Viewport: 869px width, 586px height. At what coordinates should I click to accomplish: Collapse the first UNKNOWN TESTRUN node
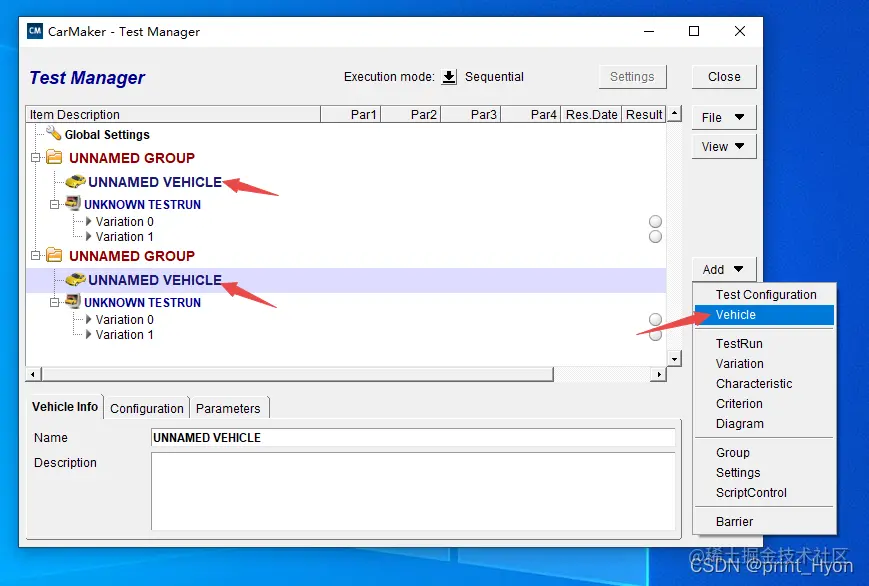(54, 204)
